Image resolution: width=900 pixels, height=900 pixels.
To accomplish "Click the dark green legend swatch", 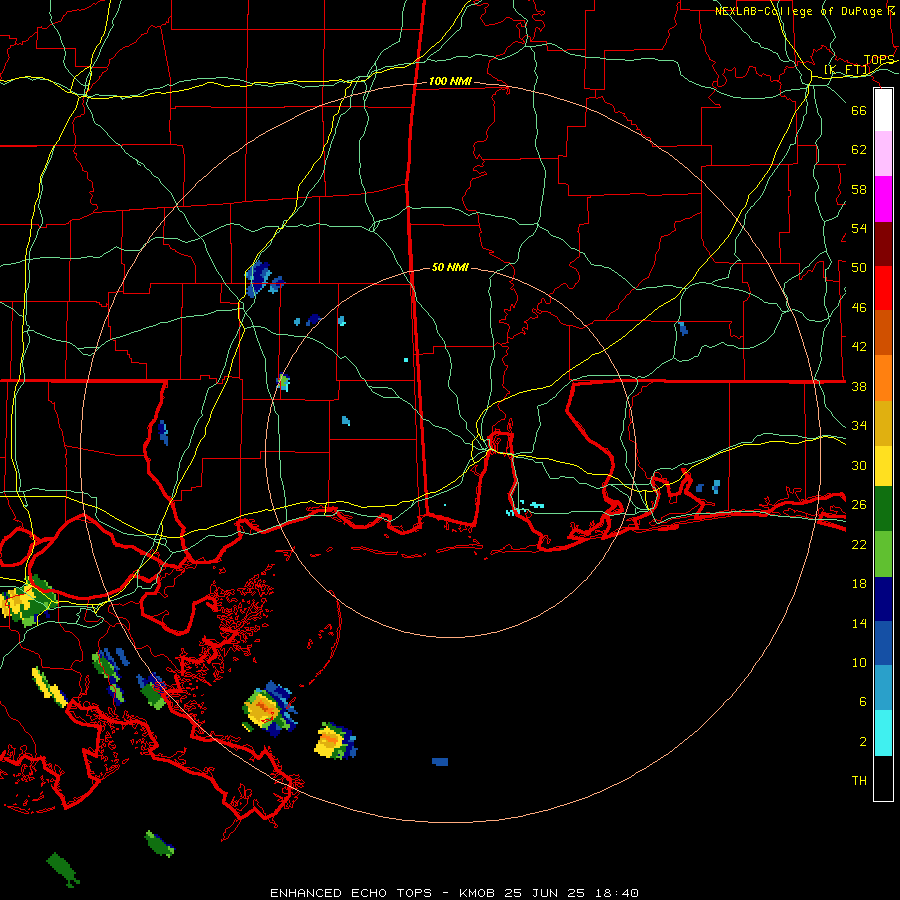I will (x=883, y=509).
